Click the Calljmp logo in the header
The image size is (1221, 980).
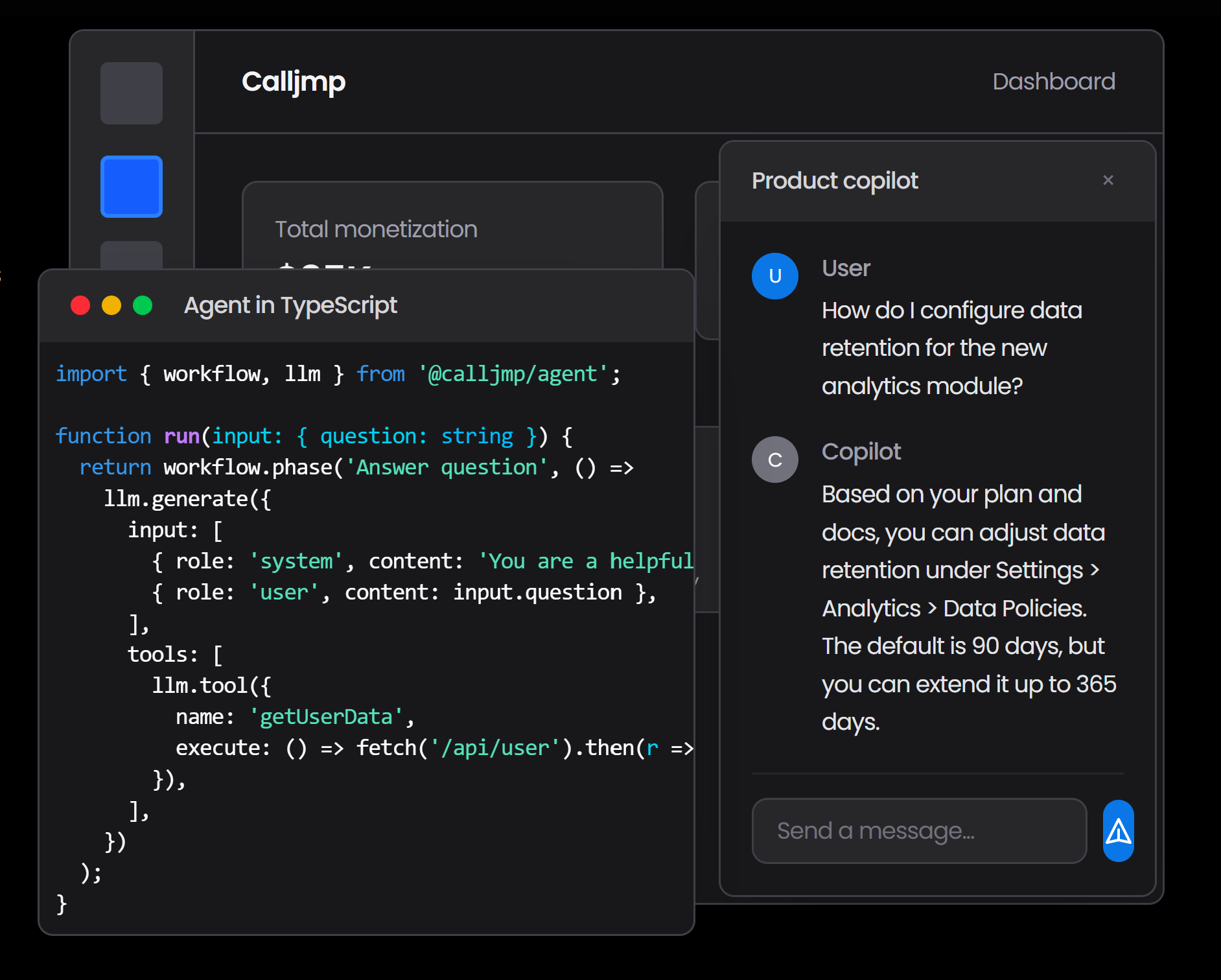click(293, 81)
